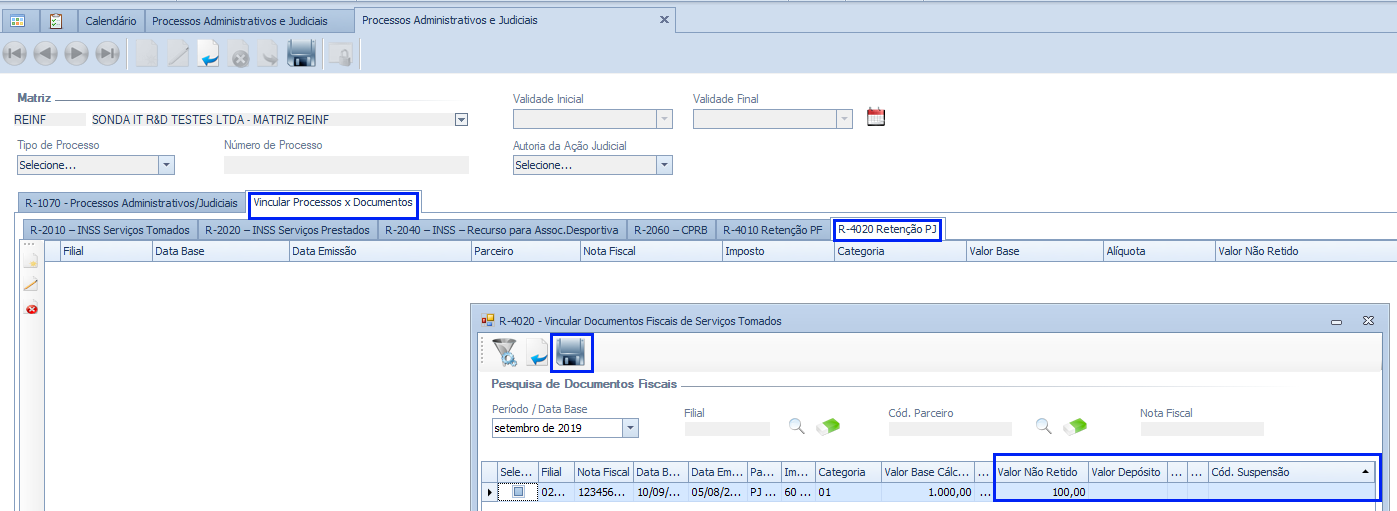Click Parceiro column header in main grid
The image size is (1397, 511).
point(525,251)
